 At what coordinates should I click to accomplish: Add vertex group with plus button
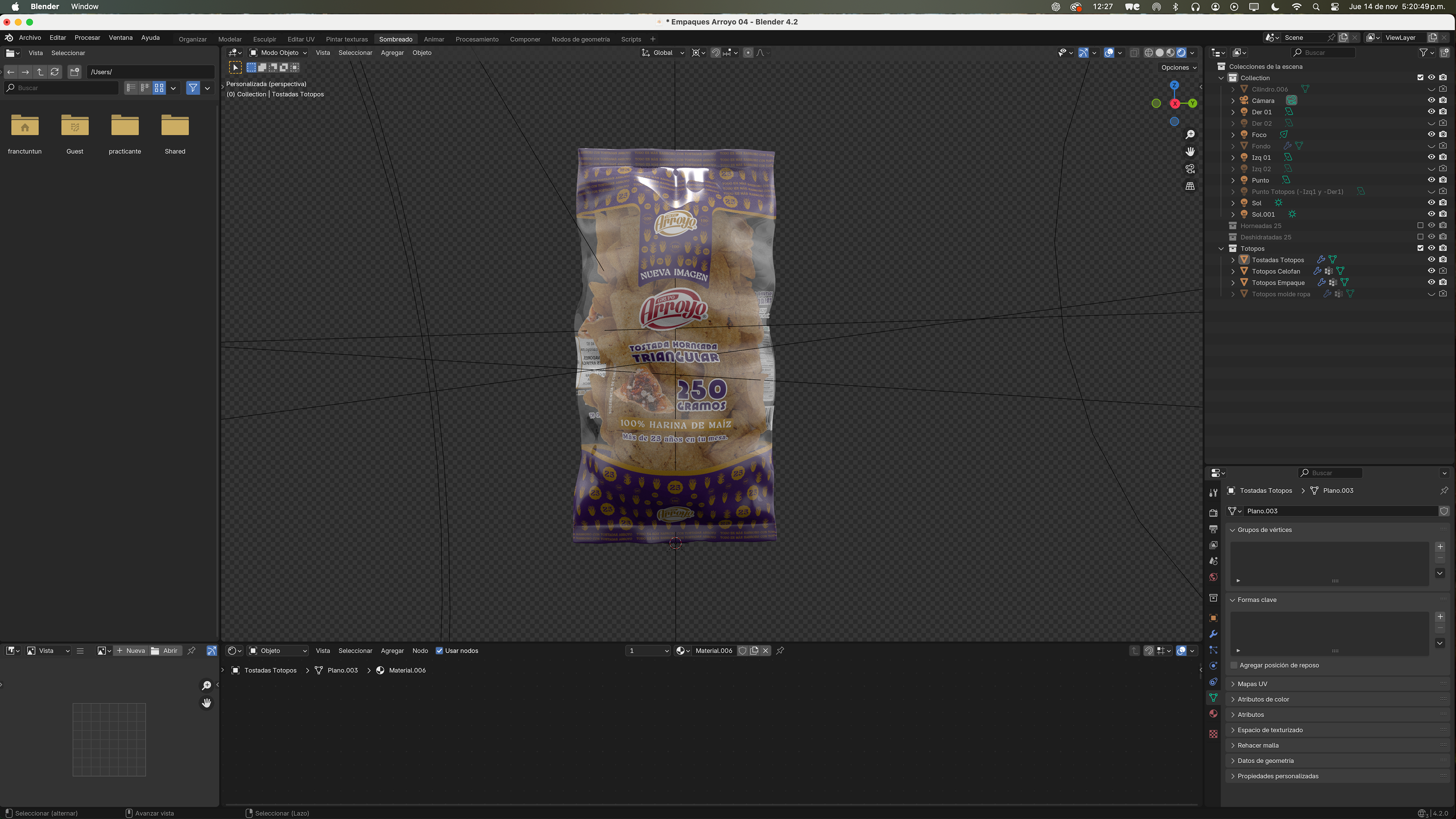(1440, 546)
